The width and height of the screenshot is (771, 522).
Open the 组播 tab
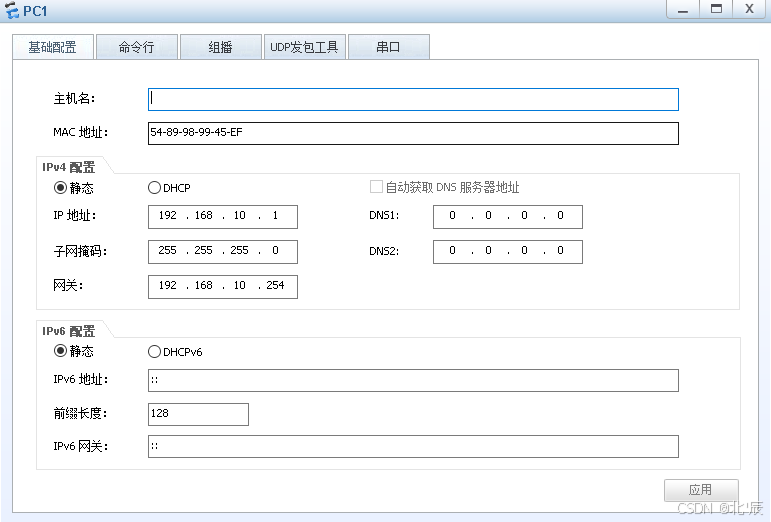tap(220, 47)
